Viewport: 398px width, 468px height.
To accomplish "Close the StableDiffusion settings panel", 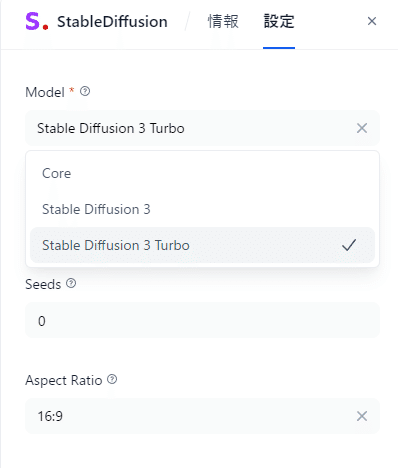I will 372,21.
